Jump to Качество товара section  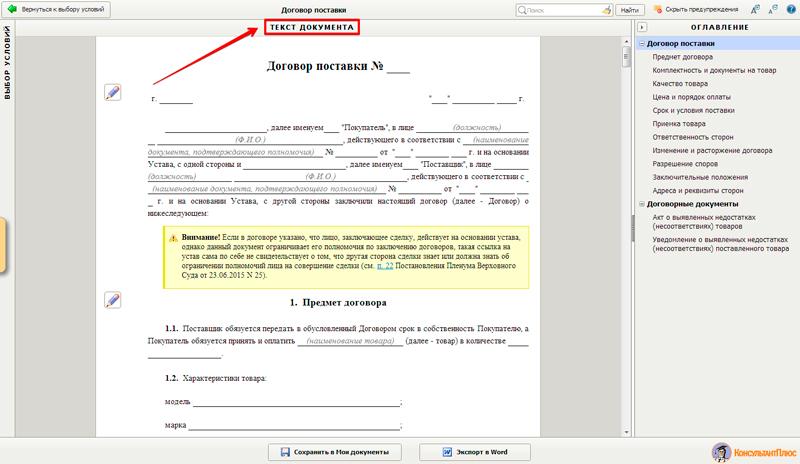pyautogui.click(x=680, y=84)
